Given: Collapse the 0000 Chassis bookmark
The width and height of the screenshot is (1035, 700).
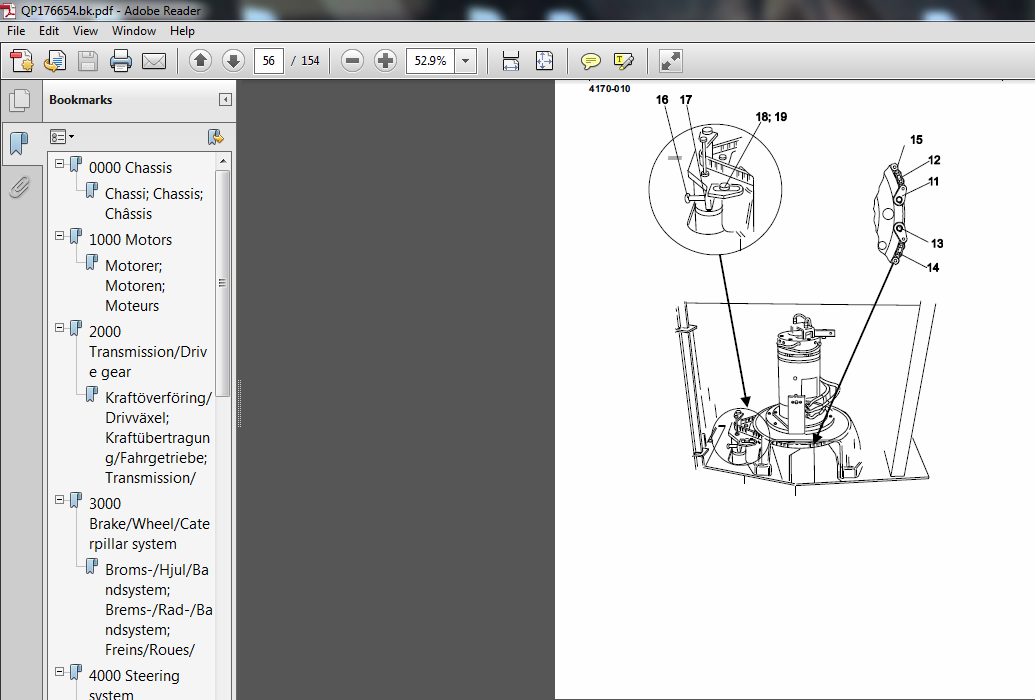Looking at the screenshot, I should pos(59,163).
